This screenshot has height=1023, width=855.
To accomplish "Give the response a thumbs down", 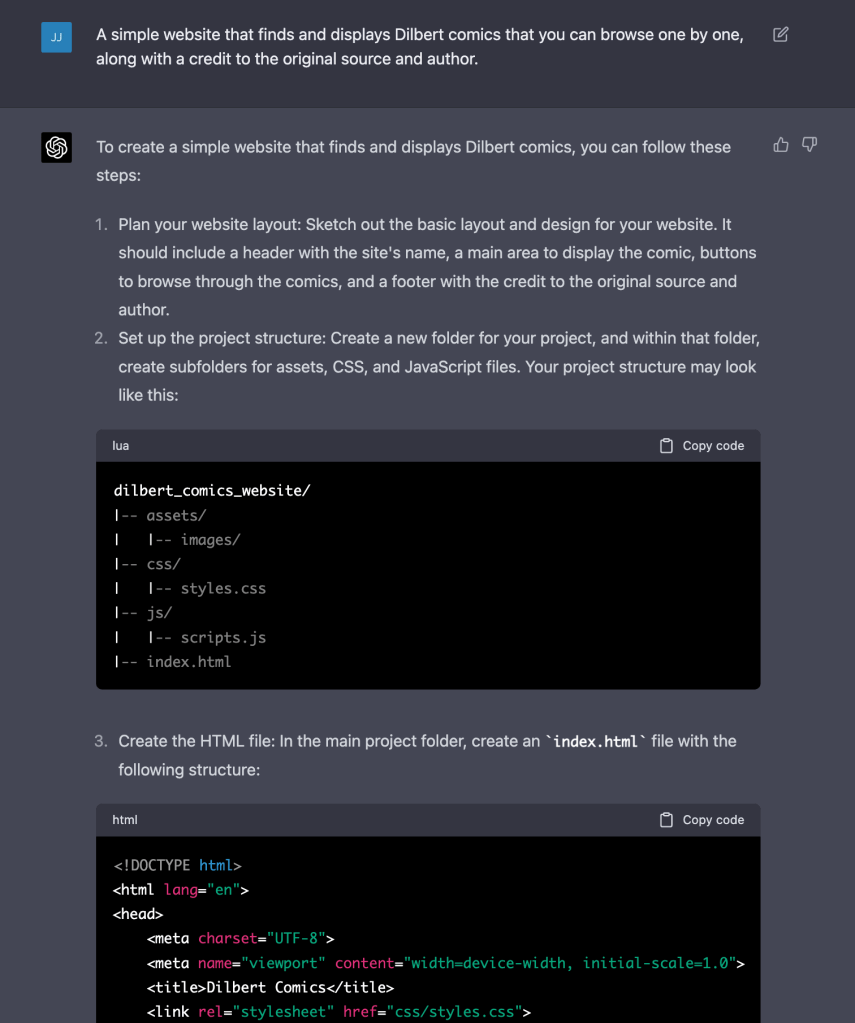I will [x=810, y=145].
